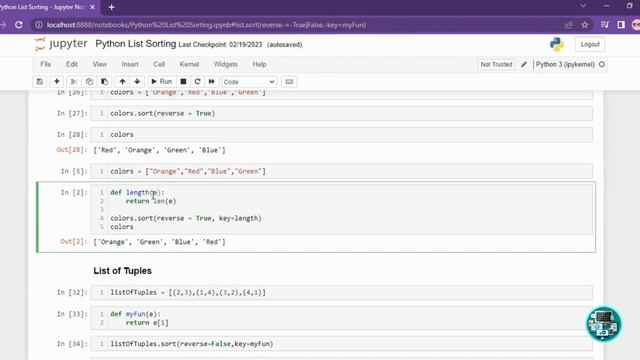Screen dimensions: 640x360
Task: Open the browser side panel icon
Action: coord(621,25)
